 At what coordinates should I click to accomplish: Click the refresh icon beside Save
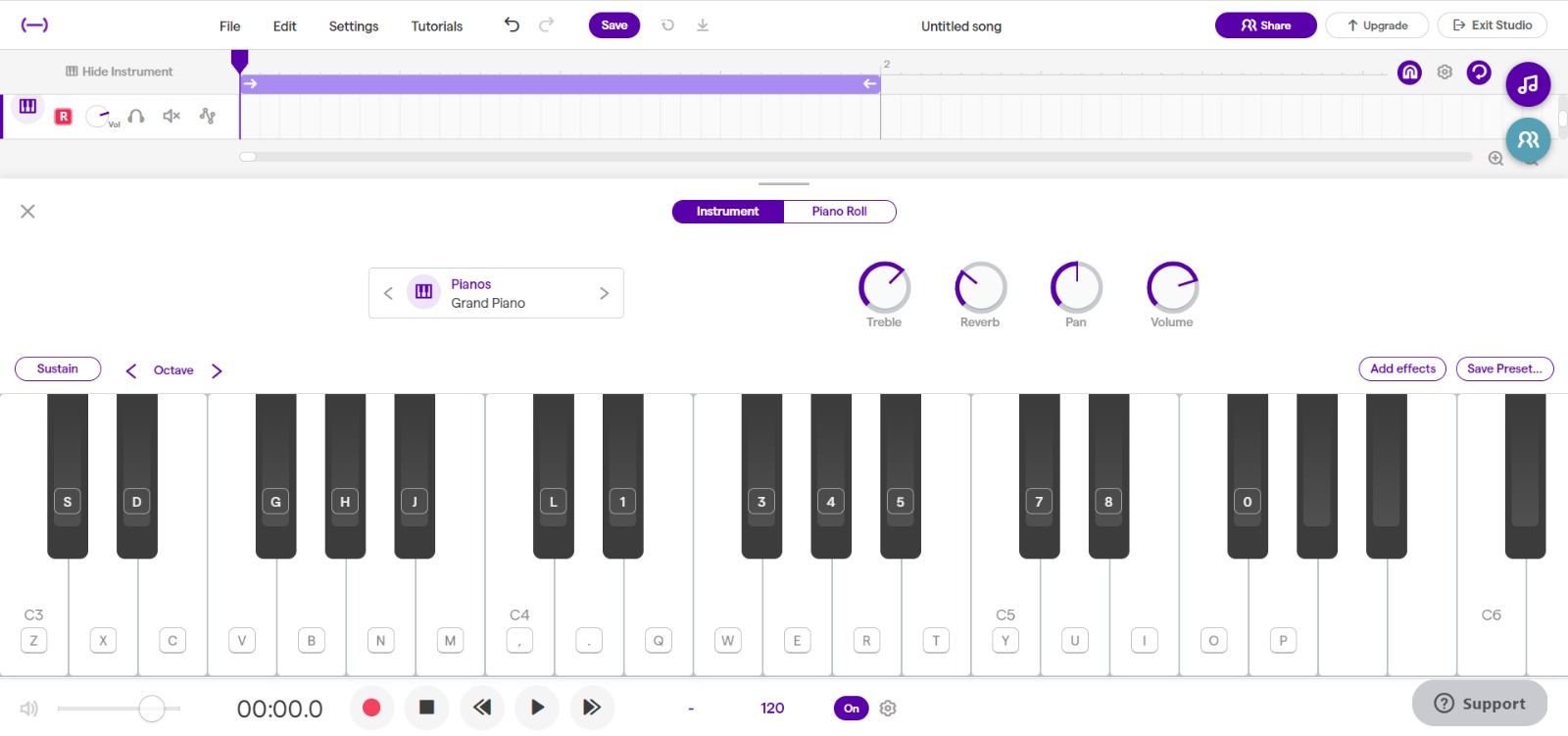tap(667, 25)
